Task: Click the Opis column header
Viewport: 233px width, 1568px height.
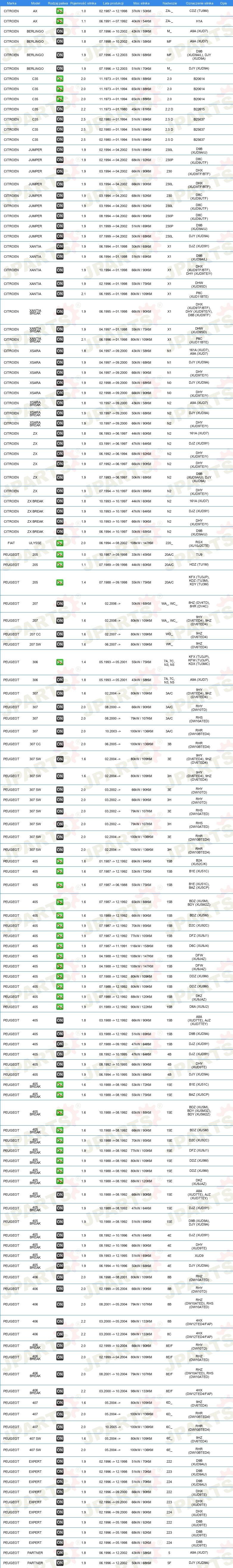Action: 224,3
